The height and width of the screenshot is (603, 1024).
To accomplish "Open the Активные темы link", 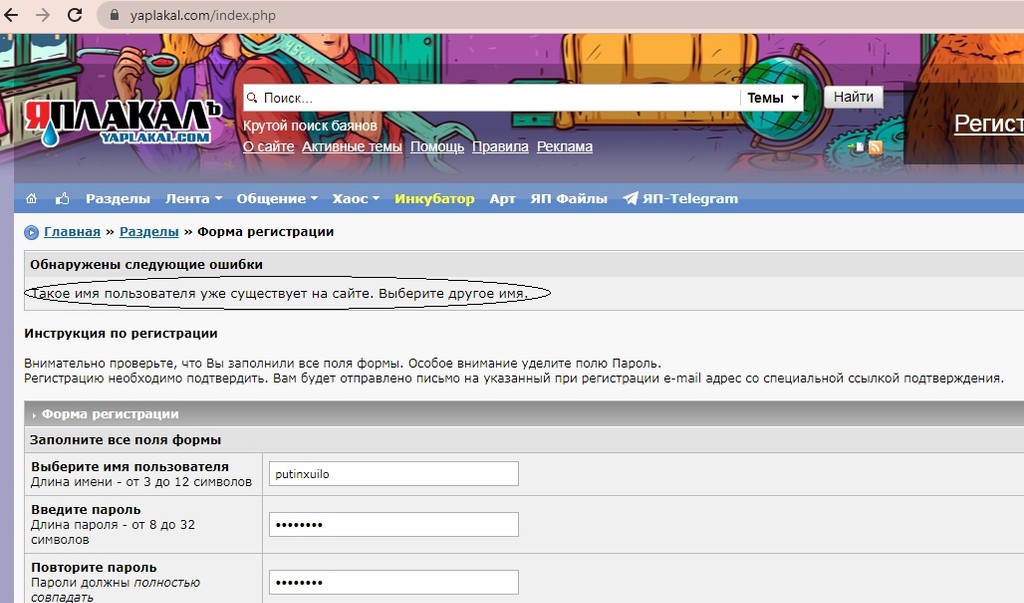I will point(351,146).
